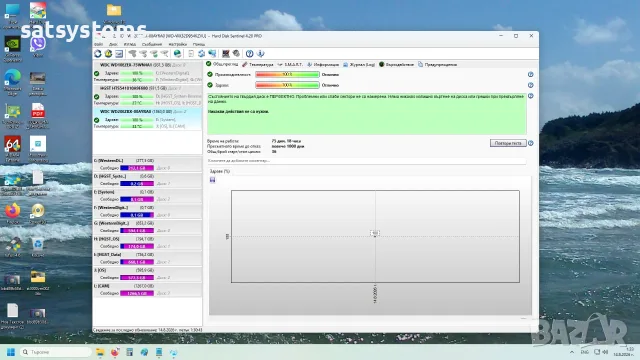The width and height of the screenshot is (640, 360).
Task: Click the gray disk configuration toolbar icon
Action: pyautogui.click(x=236, y=53)
